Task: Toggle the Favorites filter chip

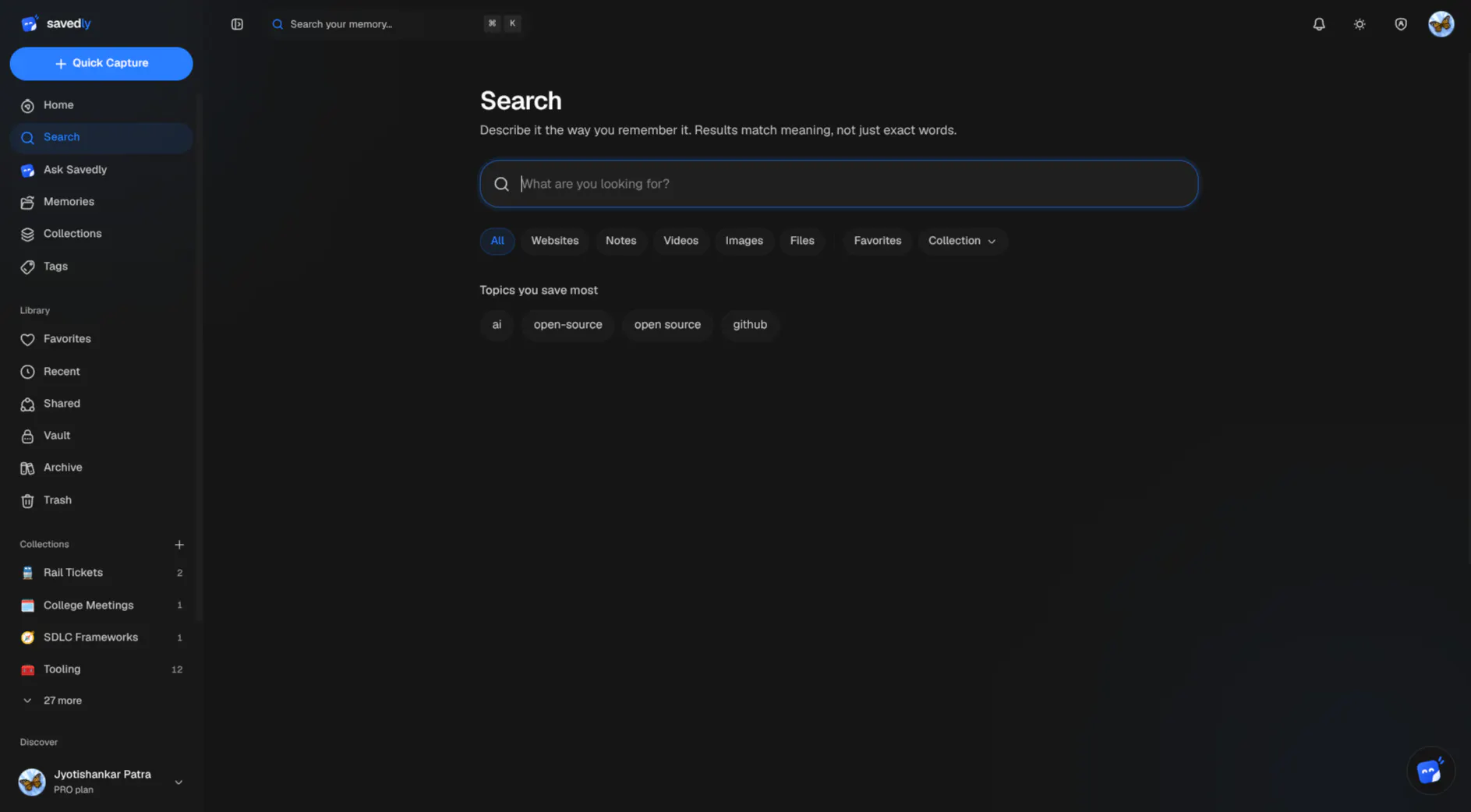Action: point(877,241)
